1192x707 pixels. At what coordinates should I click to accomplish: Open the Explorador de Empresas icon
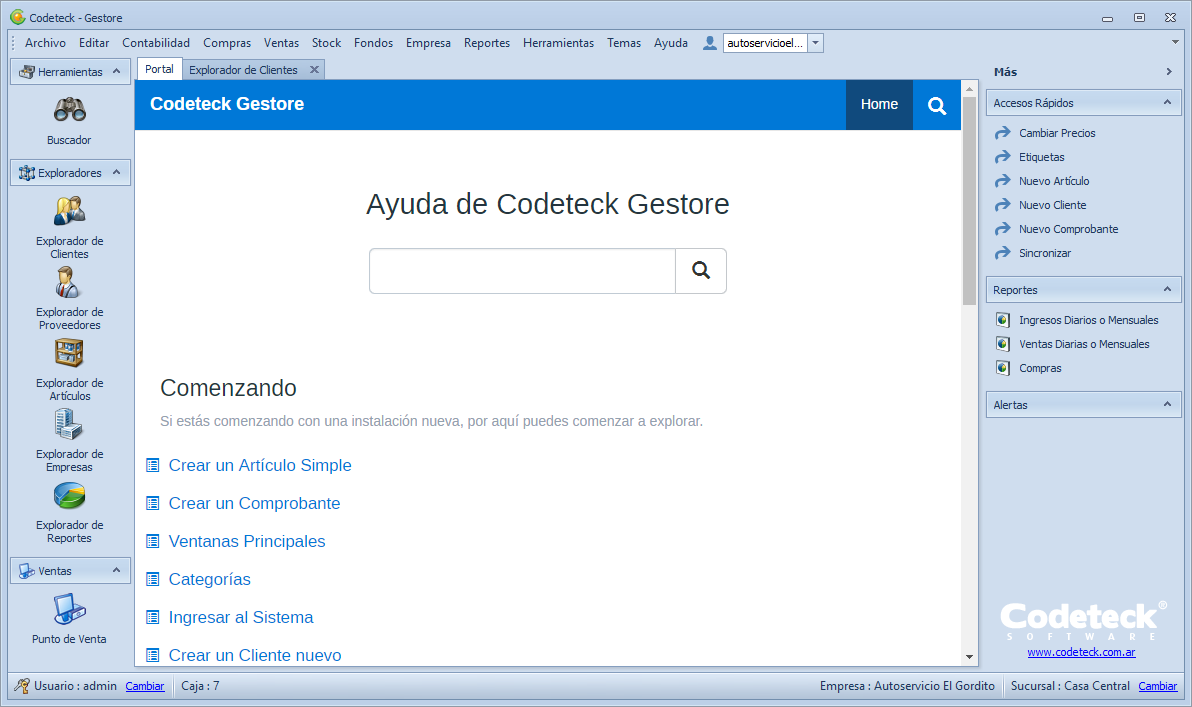[69, 424]
